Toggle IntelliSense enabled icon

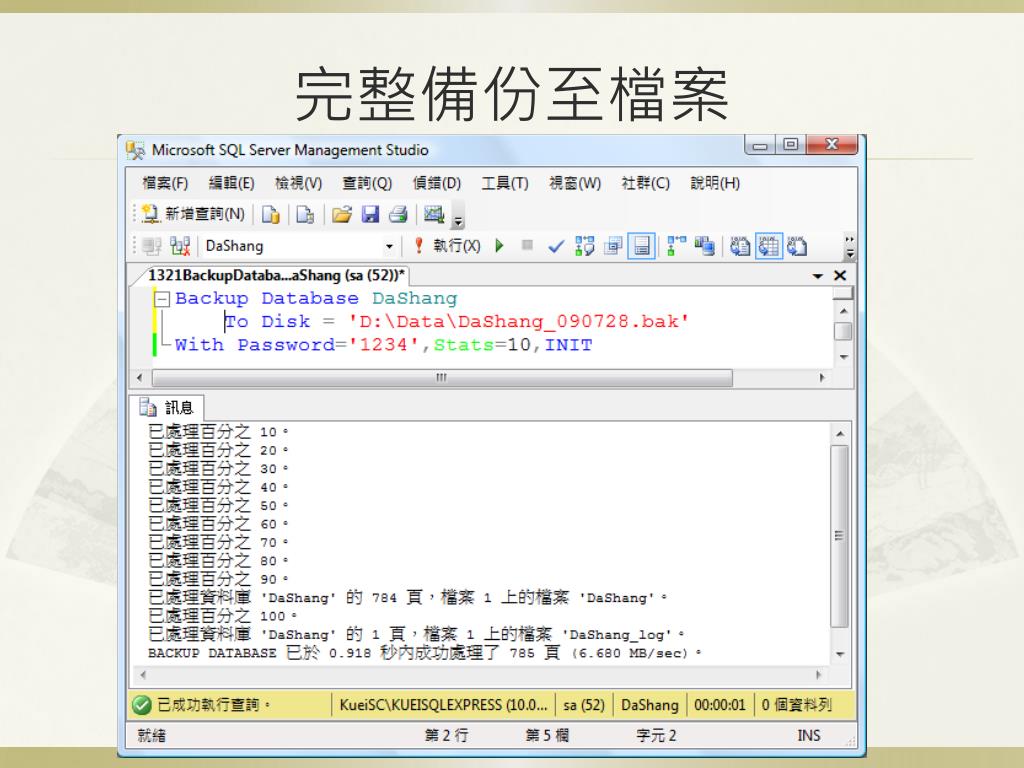[x=641, y=246]
